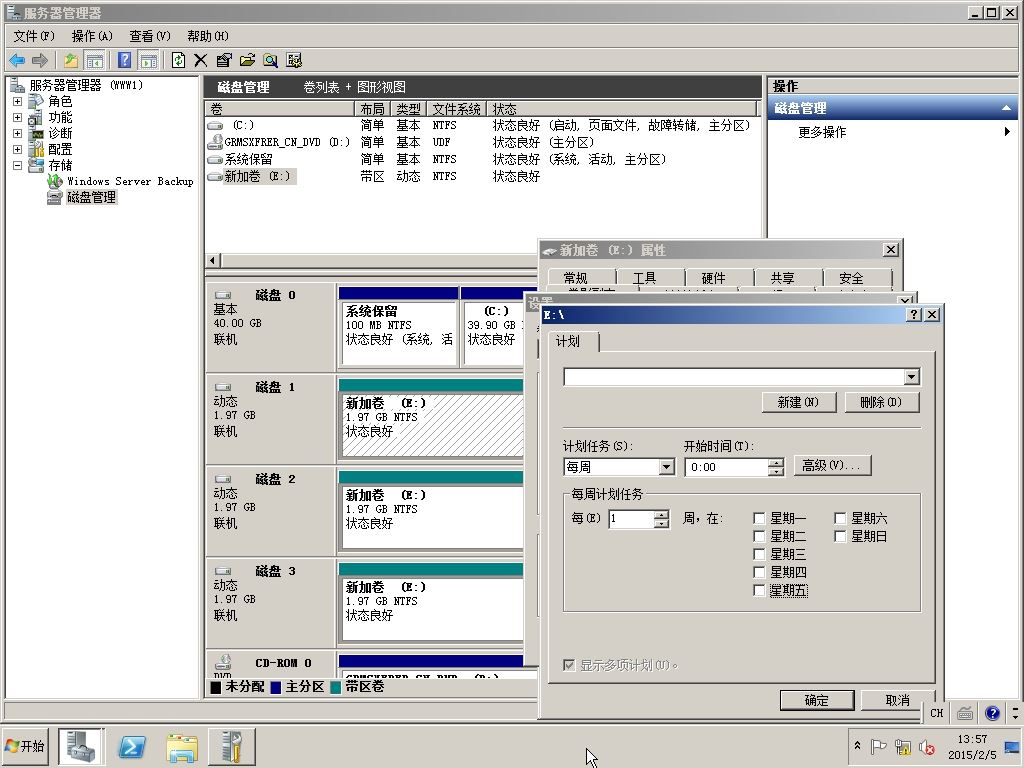The image size is (1024, 768).
Task: Check the 星期日 checkbox
Action: tap(840, 536)
